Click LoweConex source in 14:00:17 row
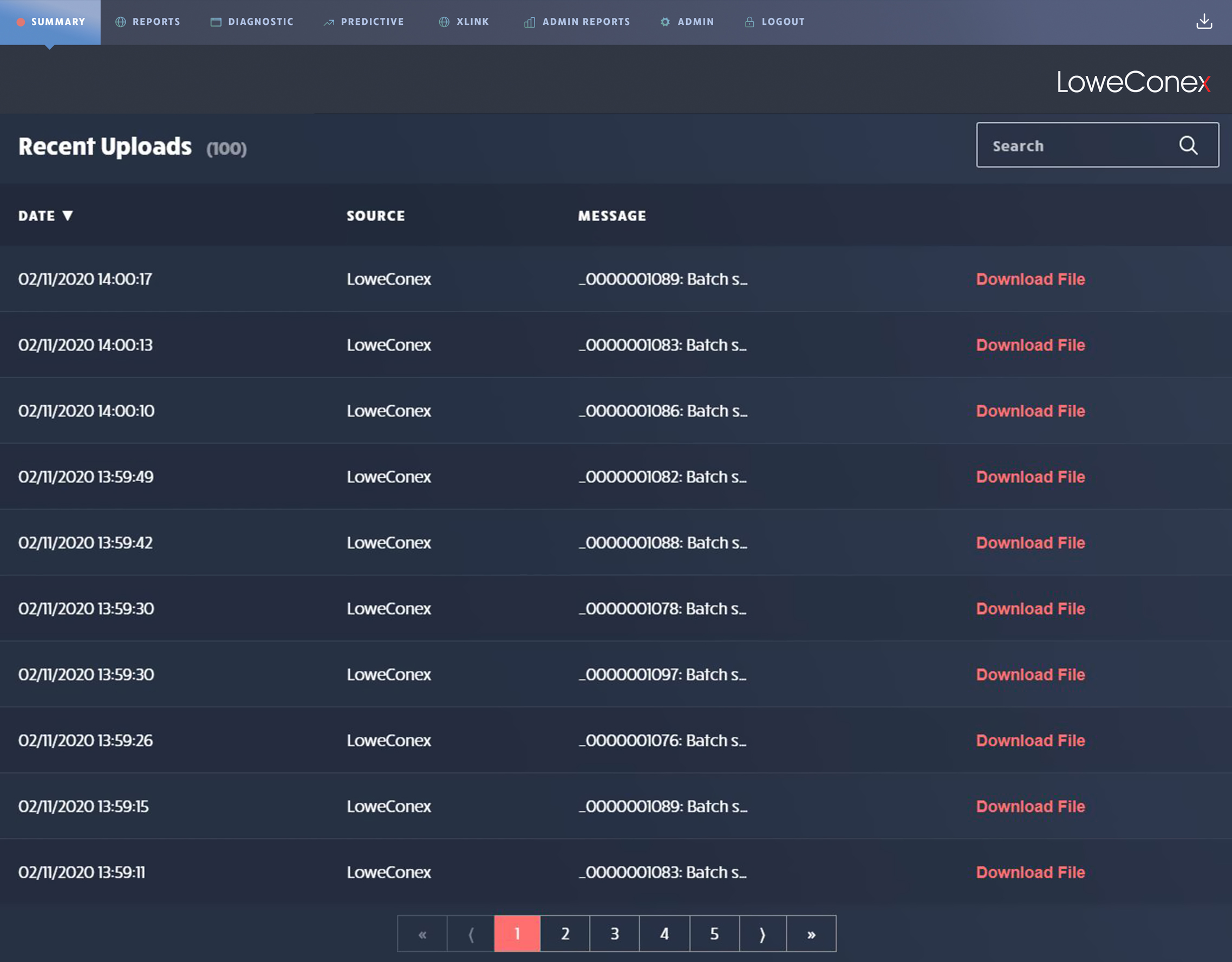Screen dimensions: 1232x962 tap(389, 279)
